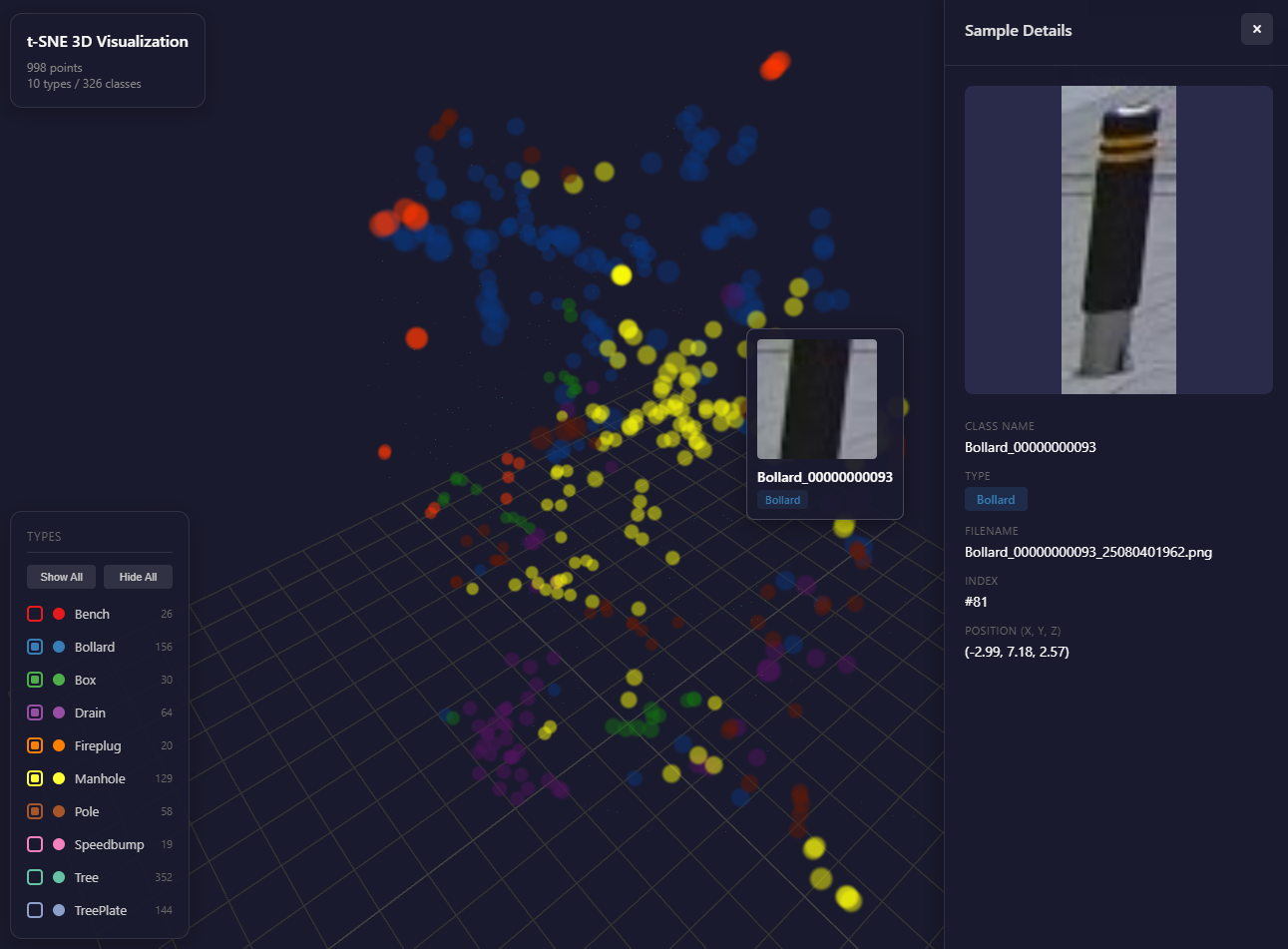
Task: Click the teal Tree color dot
Action: (59, 877)
